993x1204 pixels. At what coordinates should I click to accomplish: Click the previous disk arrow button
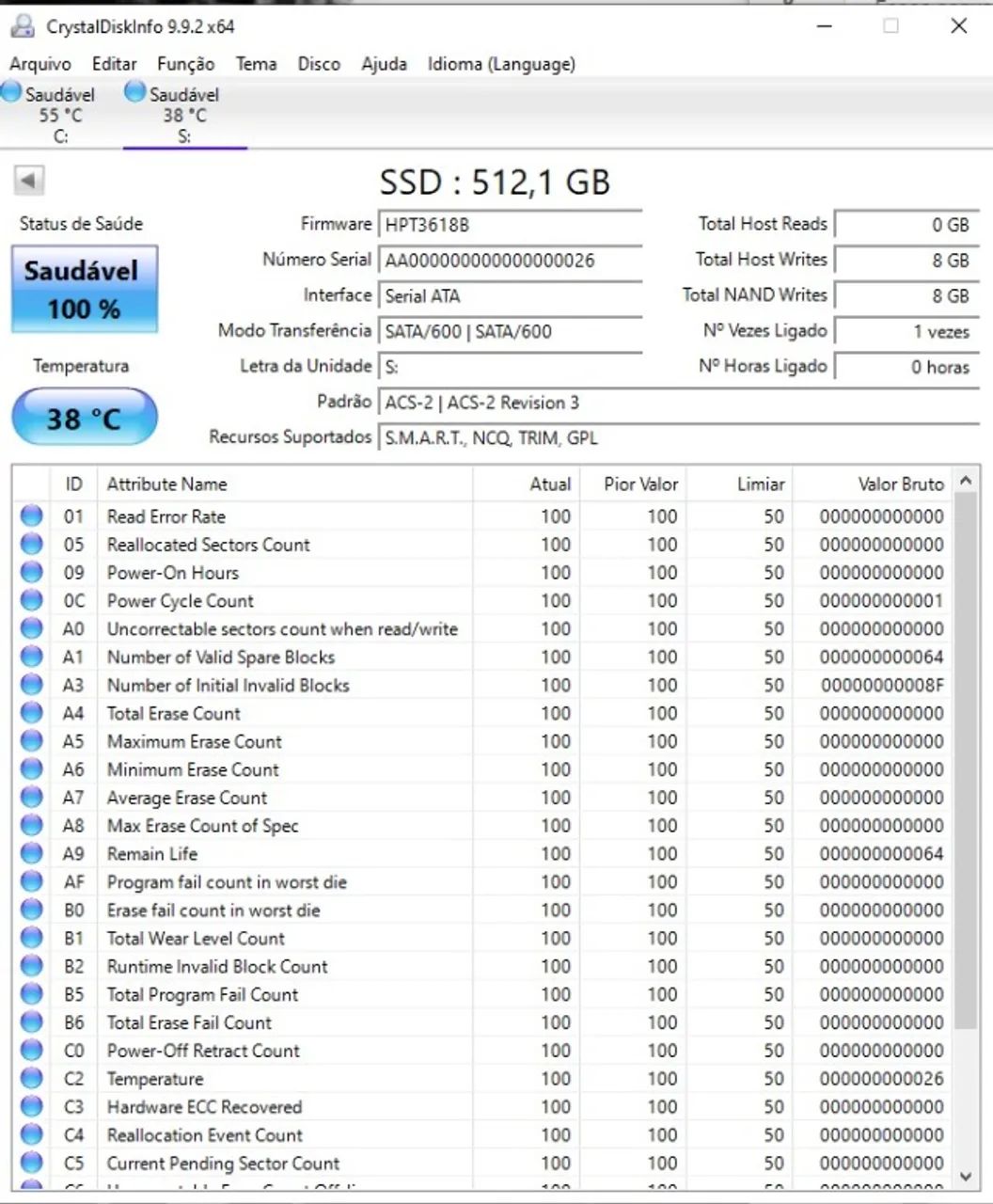[29, 180]
